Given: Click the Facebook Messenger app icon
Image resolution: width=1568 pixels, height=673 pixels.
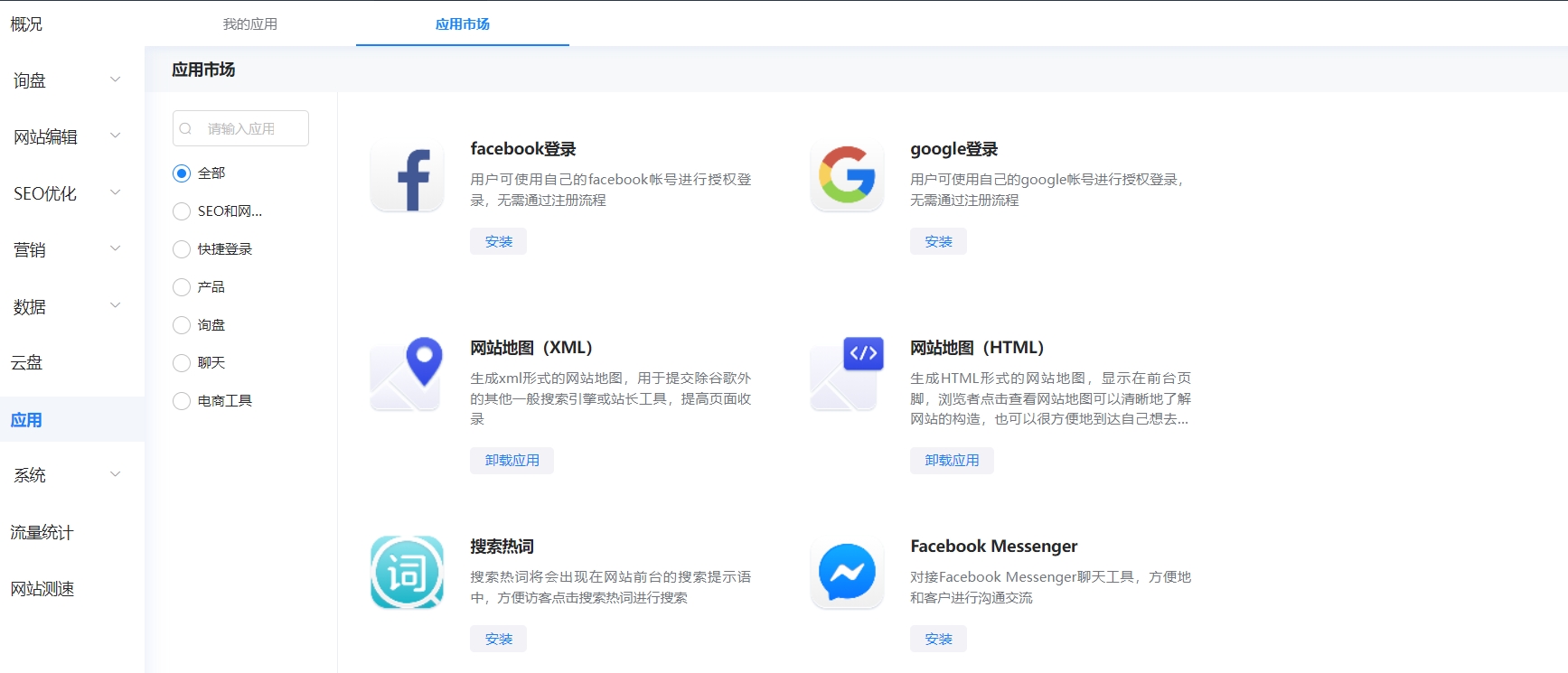Looking at the screenshot, I should point(847,573).
